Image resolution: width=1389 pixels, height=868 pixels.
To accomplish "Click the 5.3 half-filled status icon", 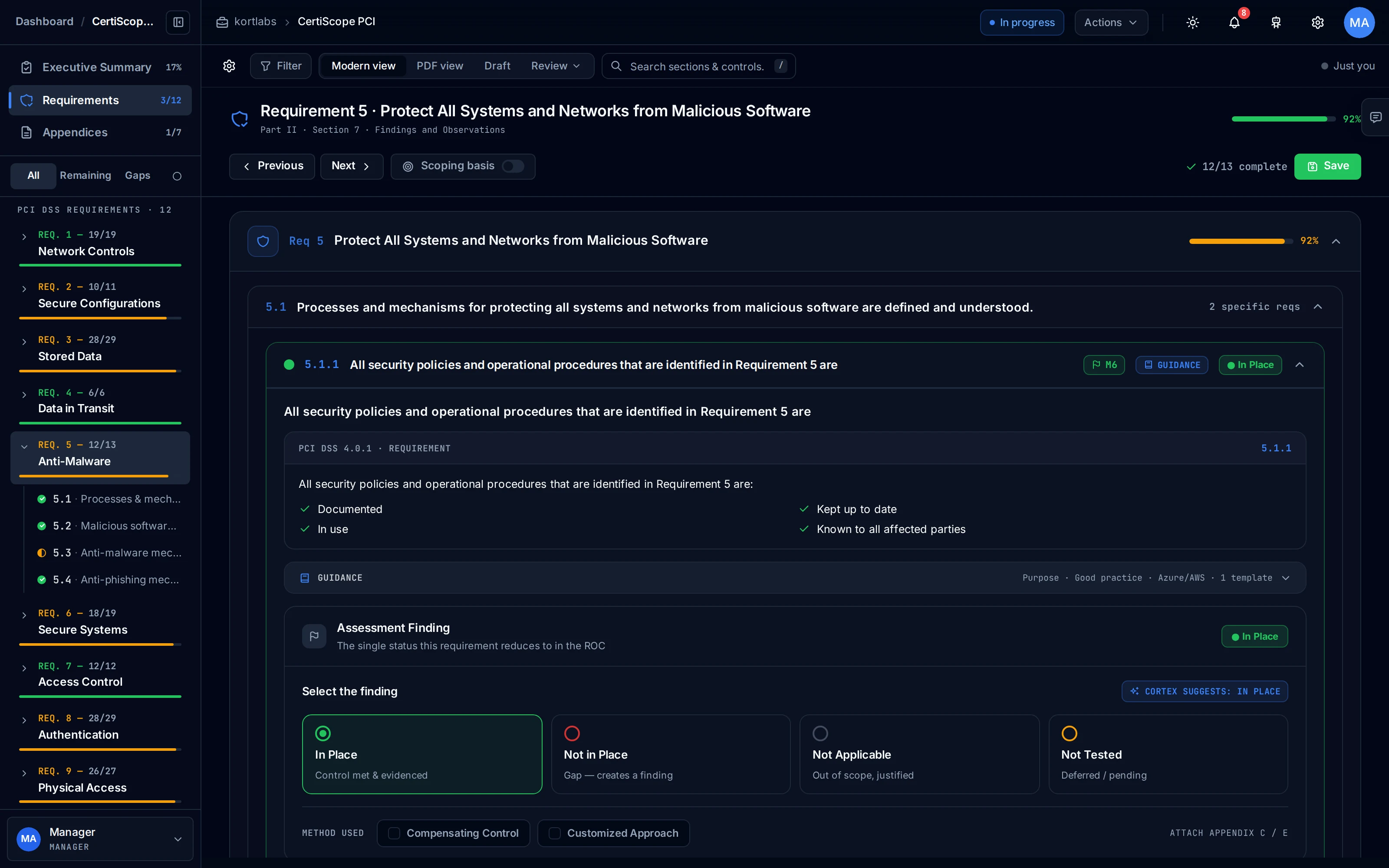I will tap(41, 553).
